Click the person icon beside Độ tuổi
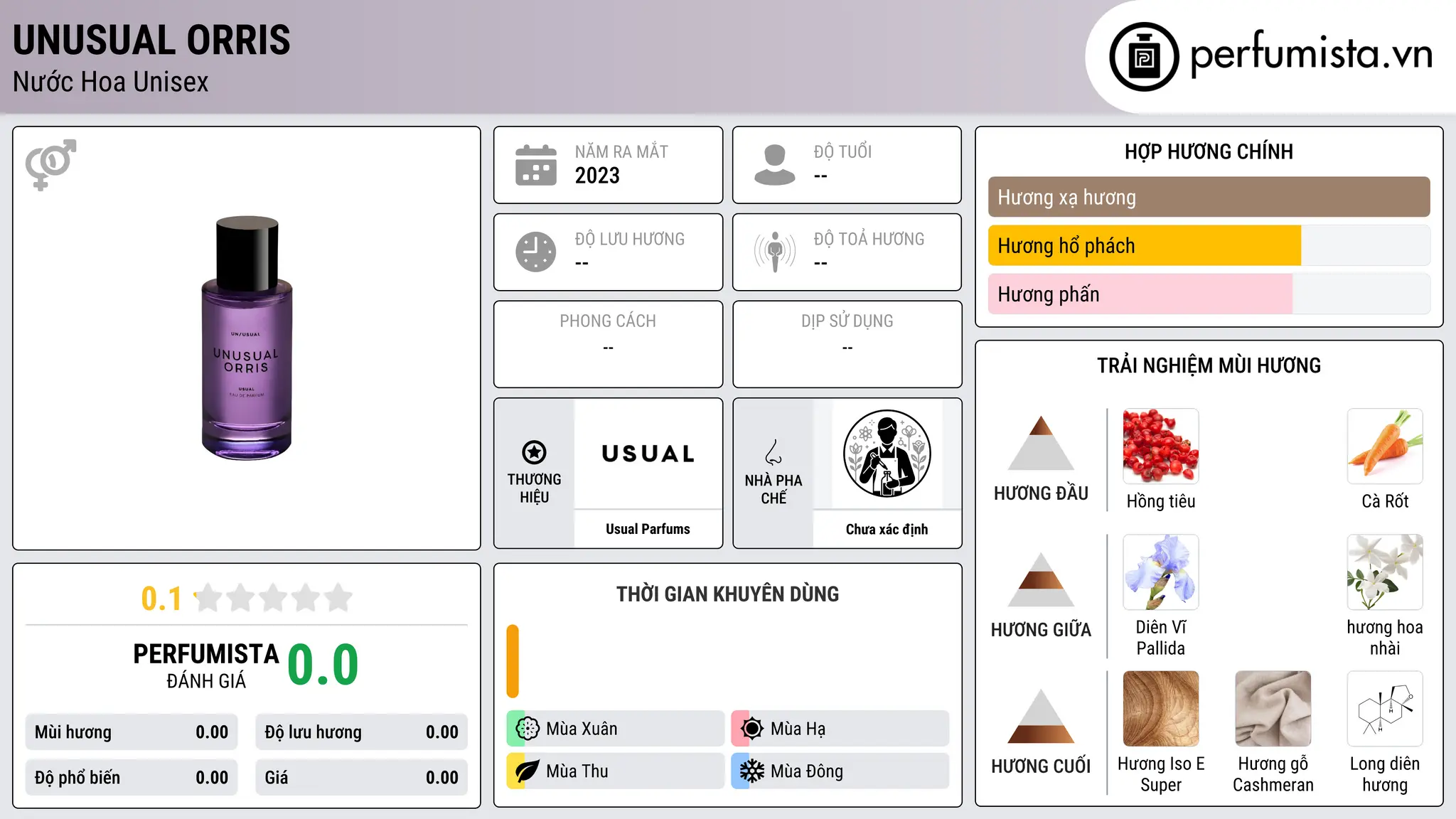 pos(774,165)
